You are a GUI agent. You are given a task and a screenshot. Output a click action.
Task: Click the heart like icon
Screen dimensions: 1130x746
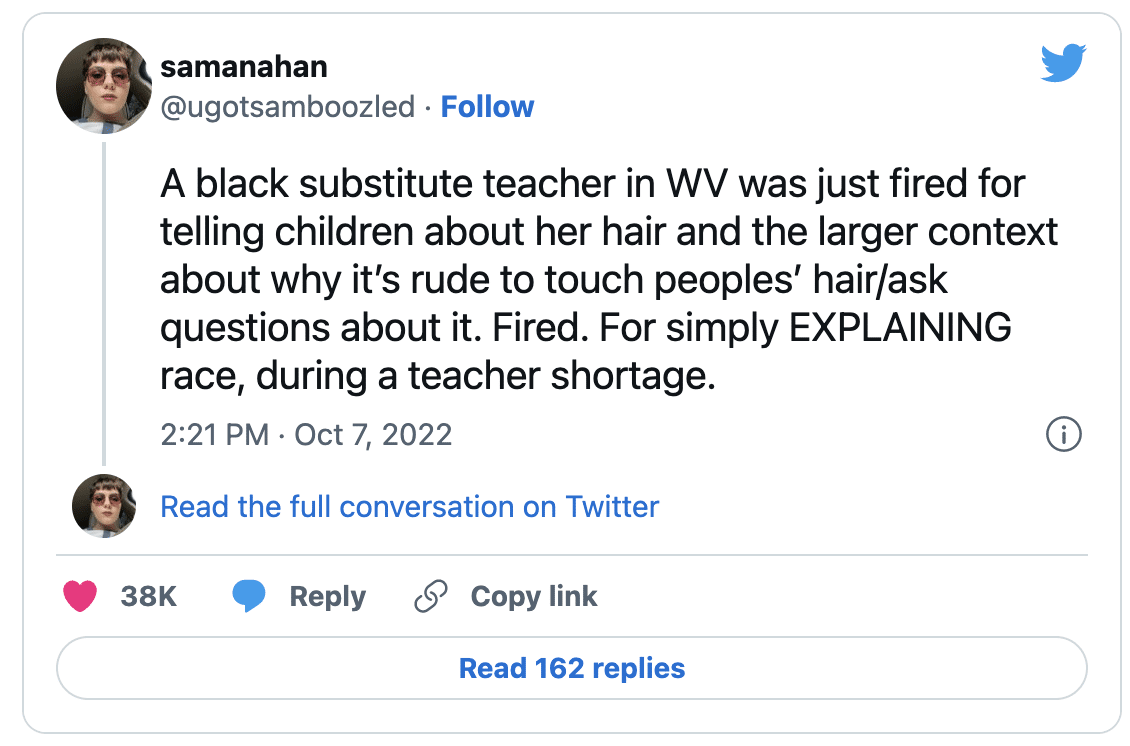click(x=80, y=597)
